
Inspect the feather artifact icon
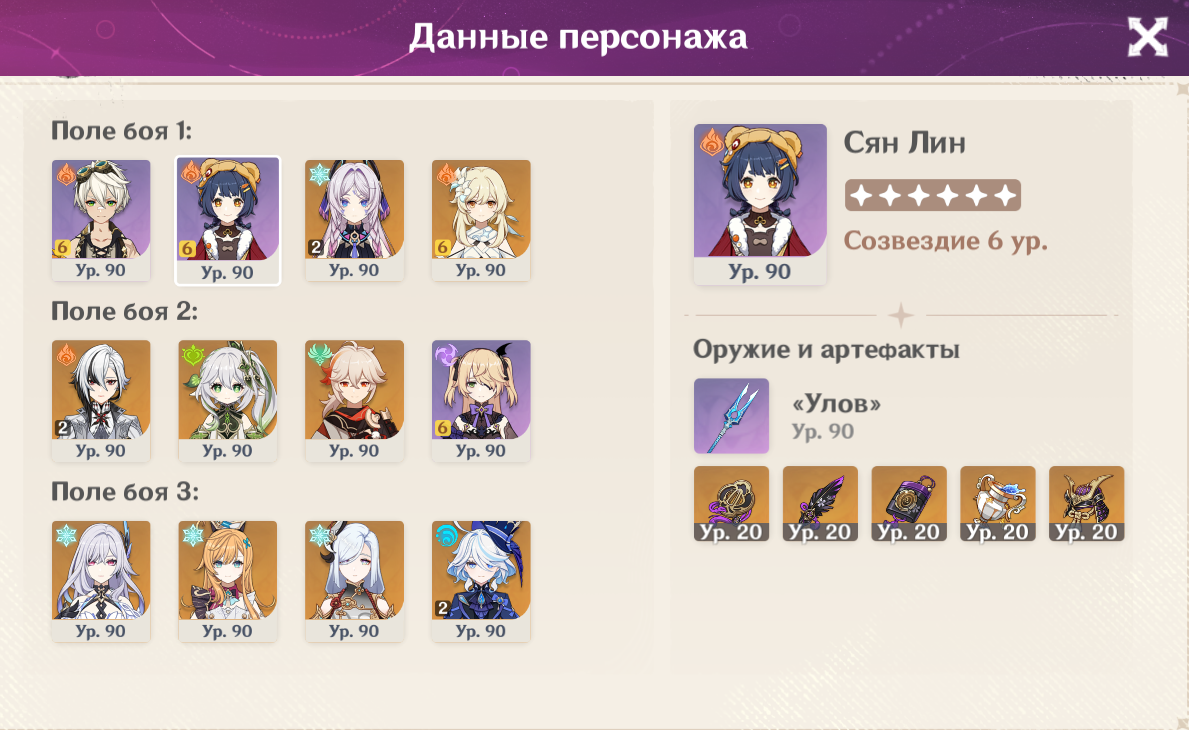820,503
